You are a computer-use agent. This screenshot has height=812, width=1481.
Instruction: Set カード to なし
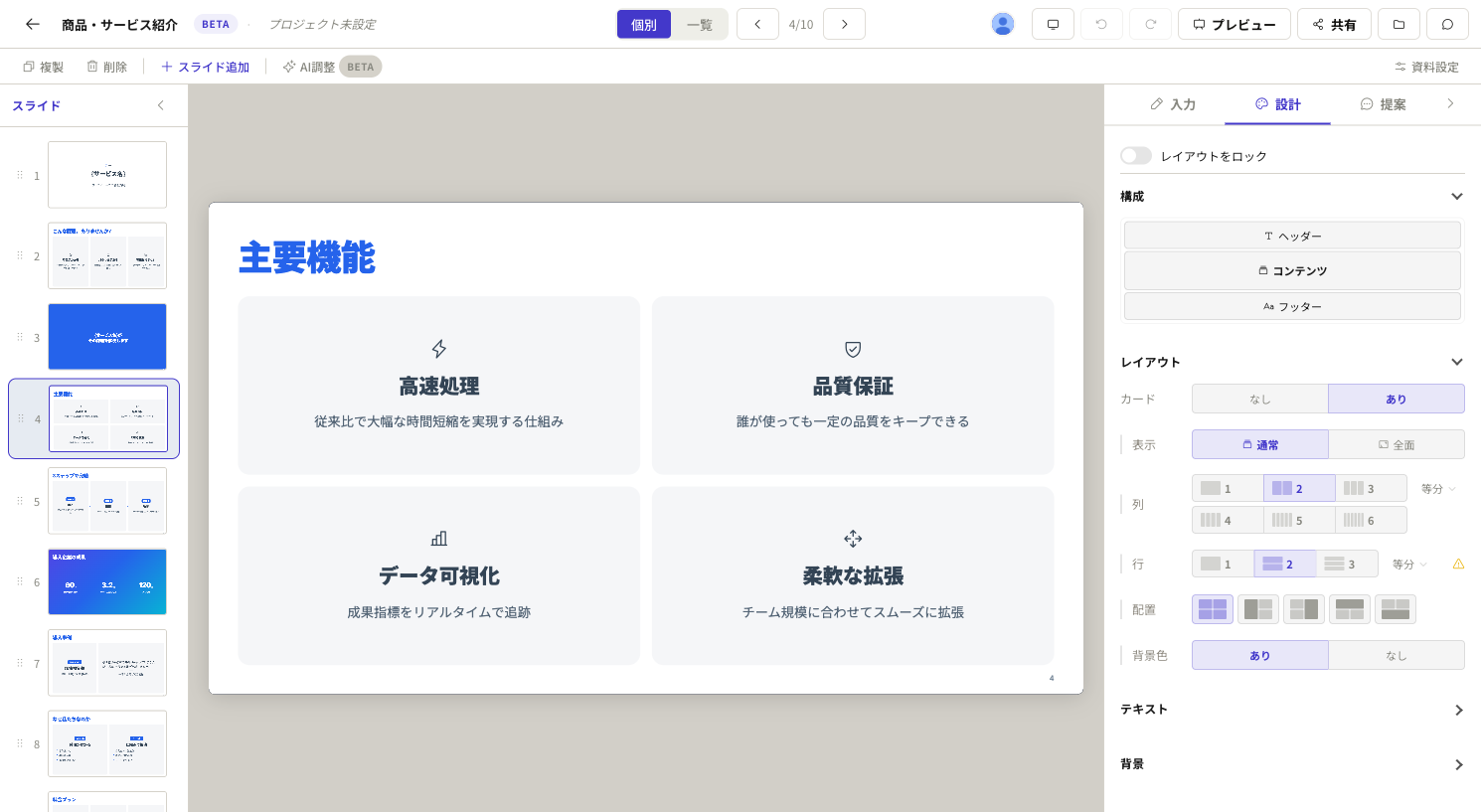click(x=1260, y=399)
